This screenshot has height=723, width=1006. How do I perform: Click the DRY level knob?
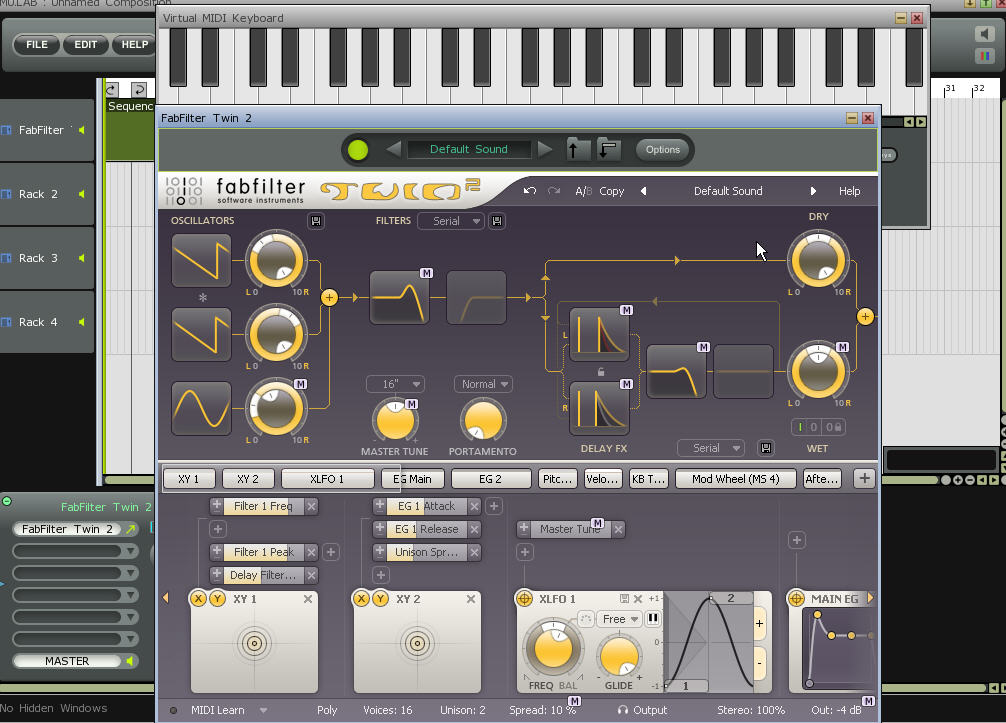tap(819, 260)
